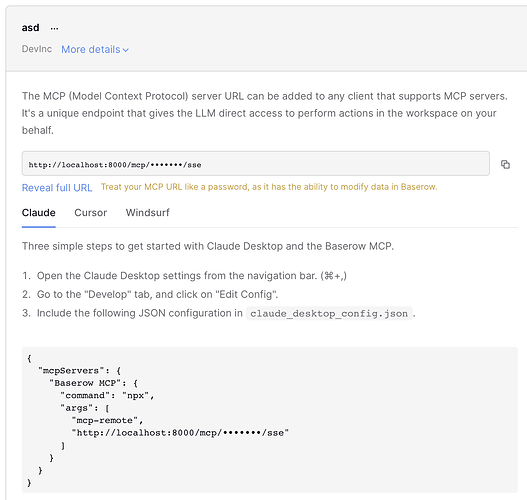Viewport: 527px width, 500px height.
Task: Click inside the masked MCP URL field
Action: pyautogui.click(x=256, y=164)
